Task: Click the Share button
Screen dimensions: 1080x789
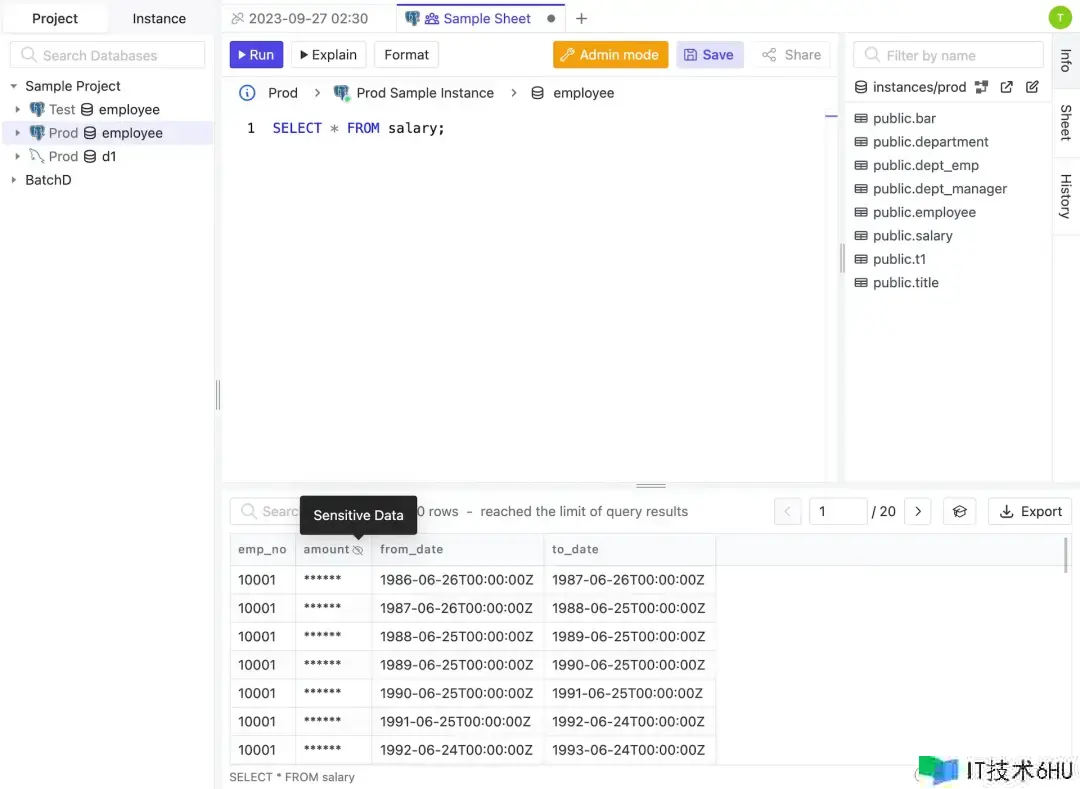Action: pos(792,55)
